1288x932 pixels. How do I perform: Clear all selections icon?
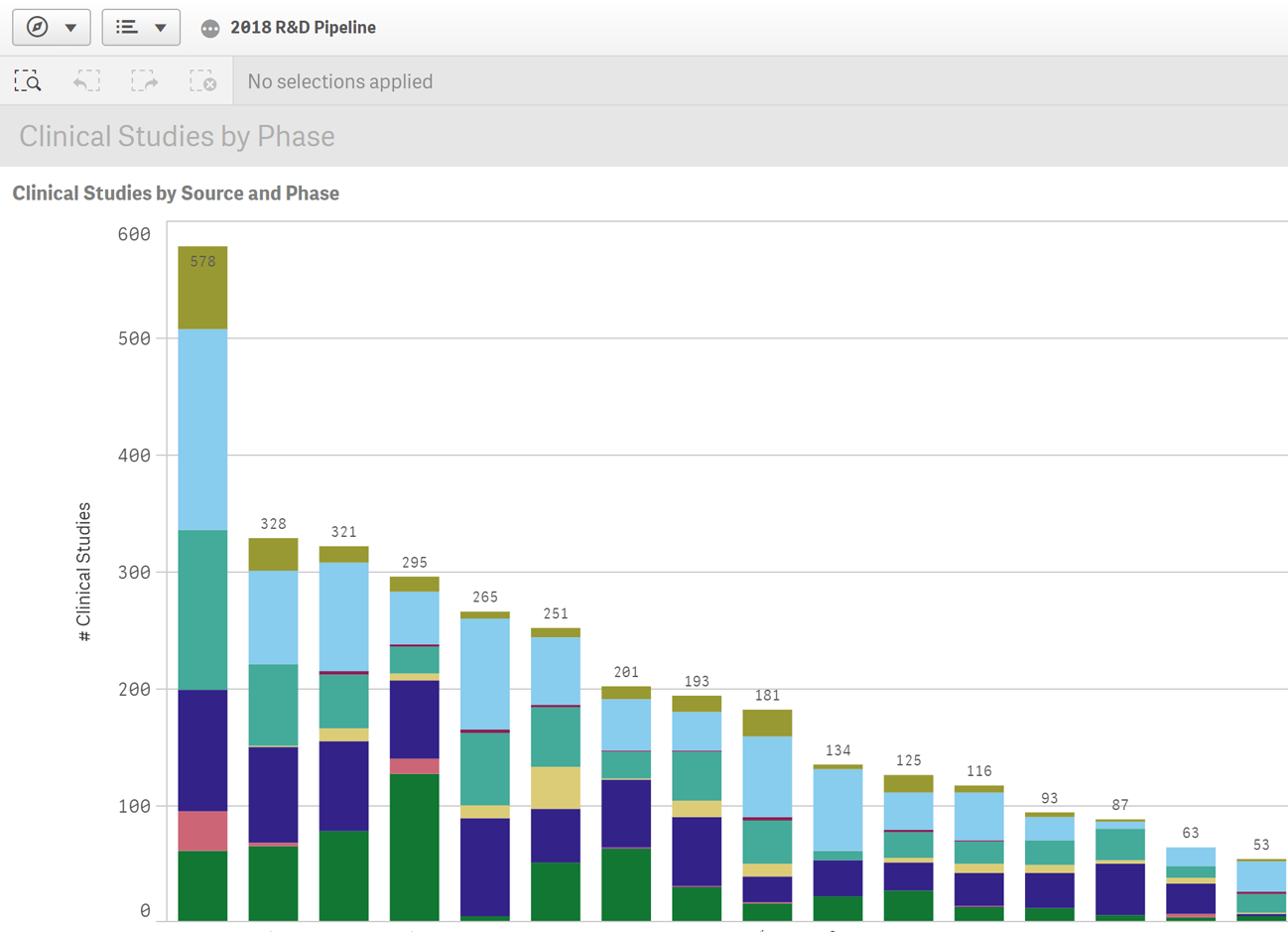click(203, 81)
